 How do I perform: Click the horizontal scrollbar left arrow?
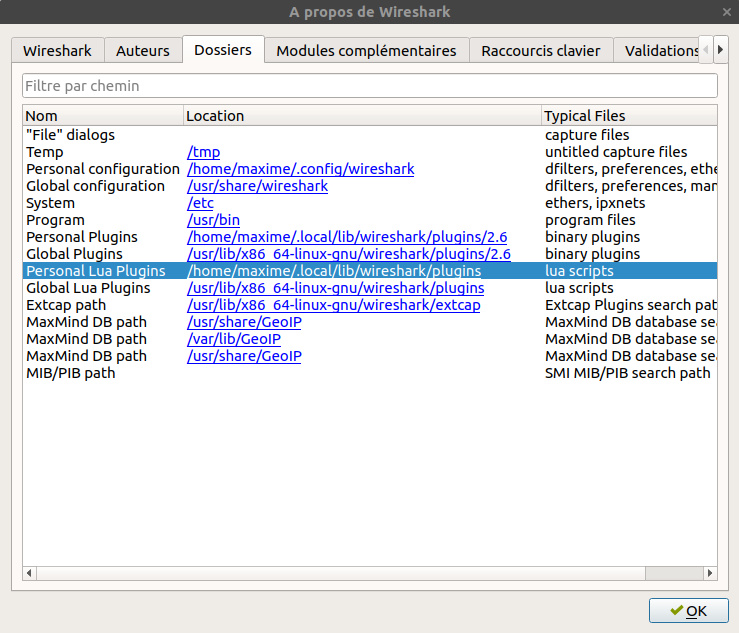coord(29,573)
